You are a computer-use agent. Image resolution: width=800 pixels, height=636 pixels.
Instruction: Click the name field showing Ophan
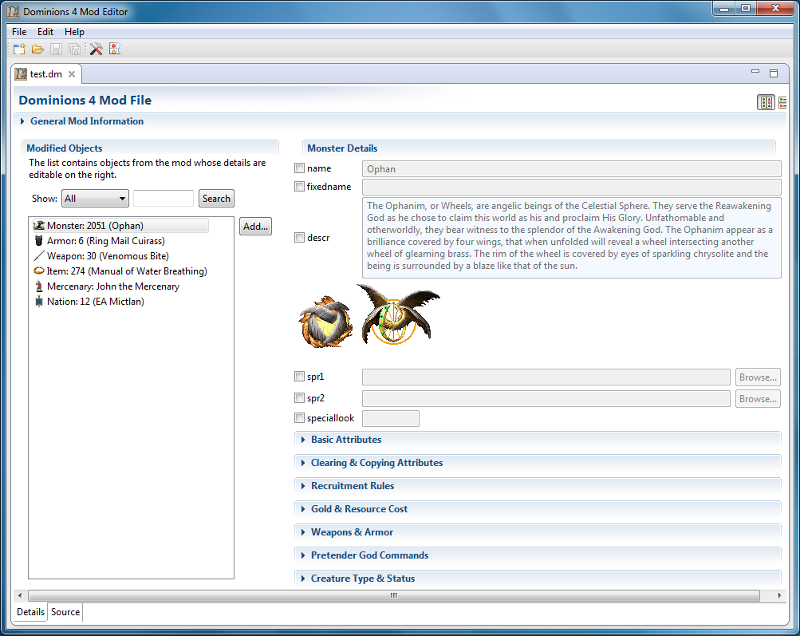click(571, 169)
